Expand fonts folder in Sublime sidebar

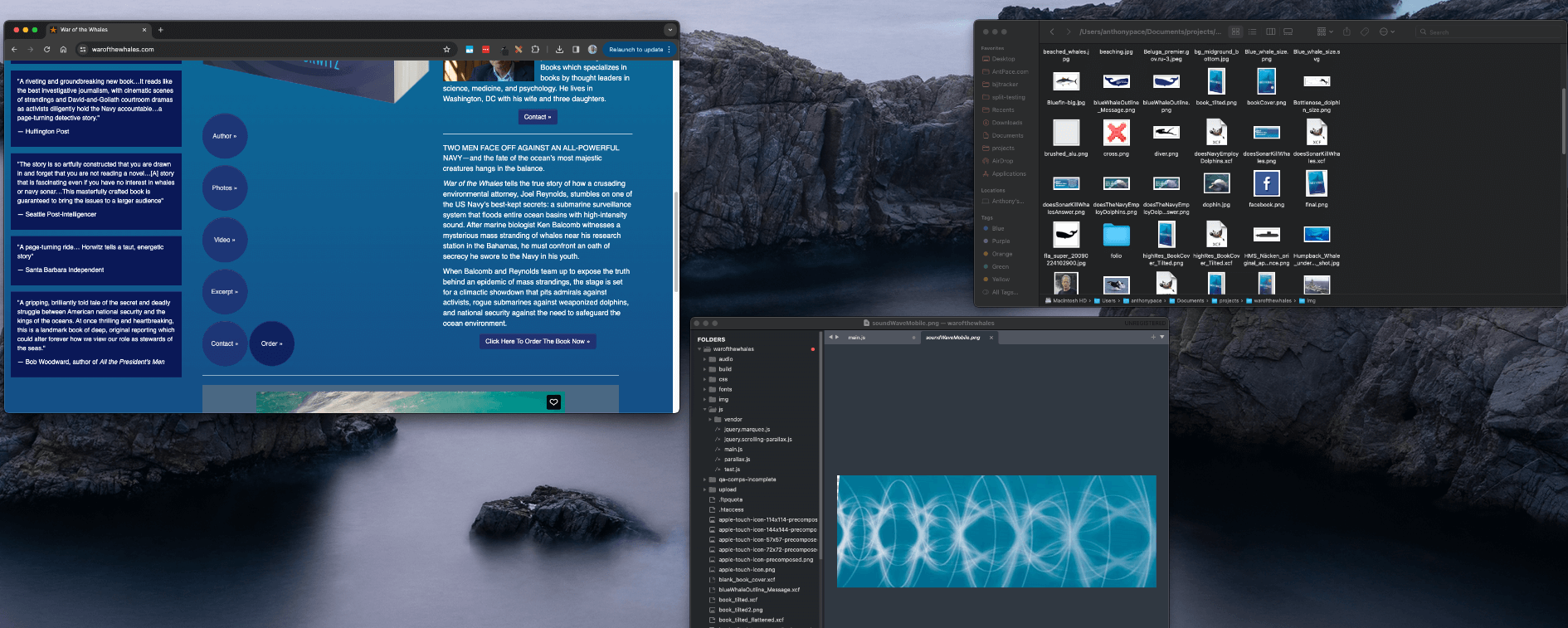[x=705, y=389]
